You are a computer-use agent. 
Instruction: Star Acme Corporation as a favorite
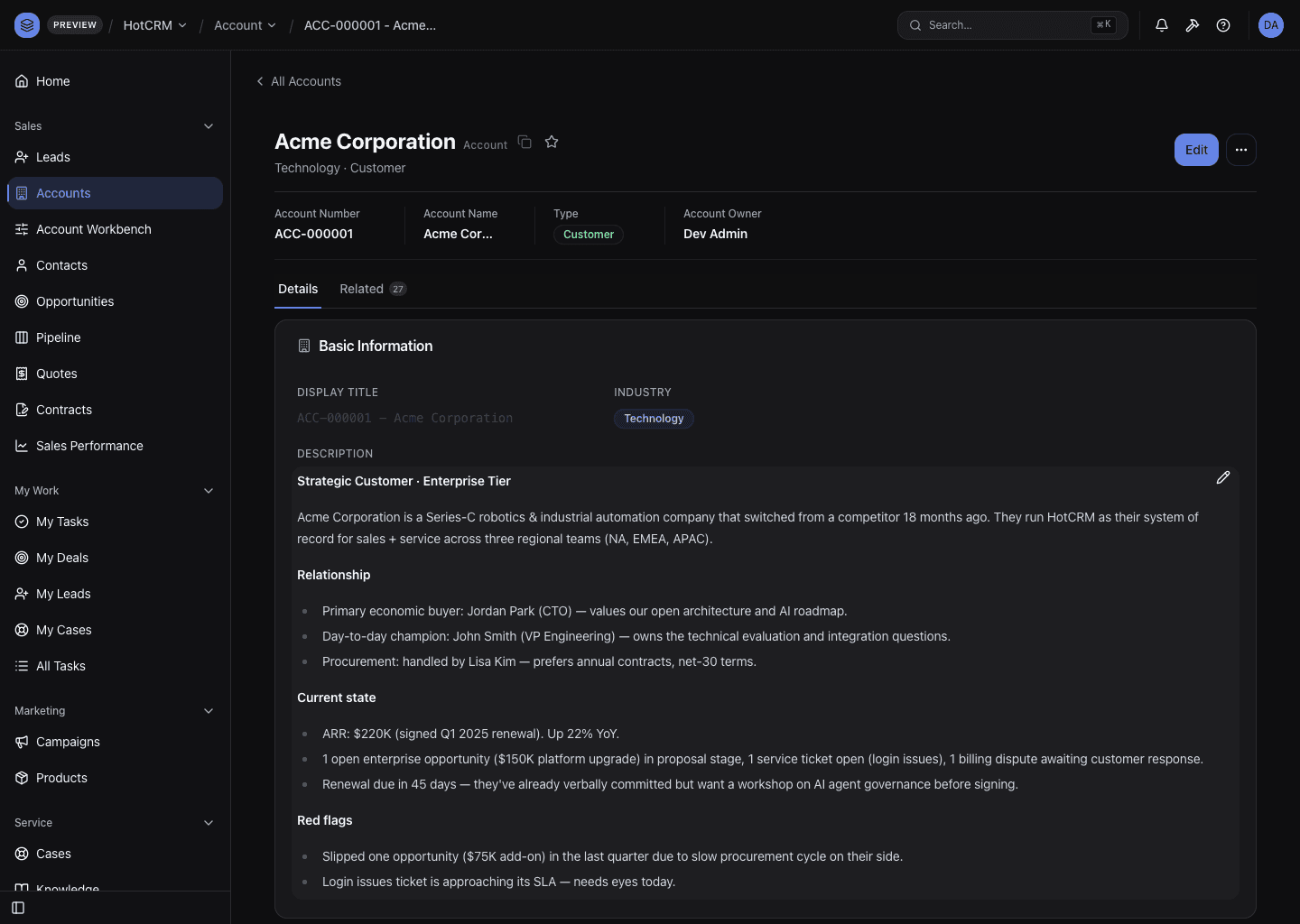click(x=552, y=142)
